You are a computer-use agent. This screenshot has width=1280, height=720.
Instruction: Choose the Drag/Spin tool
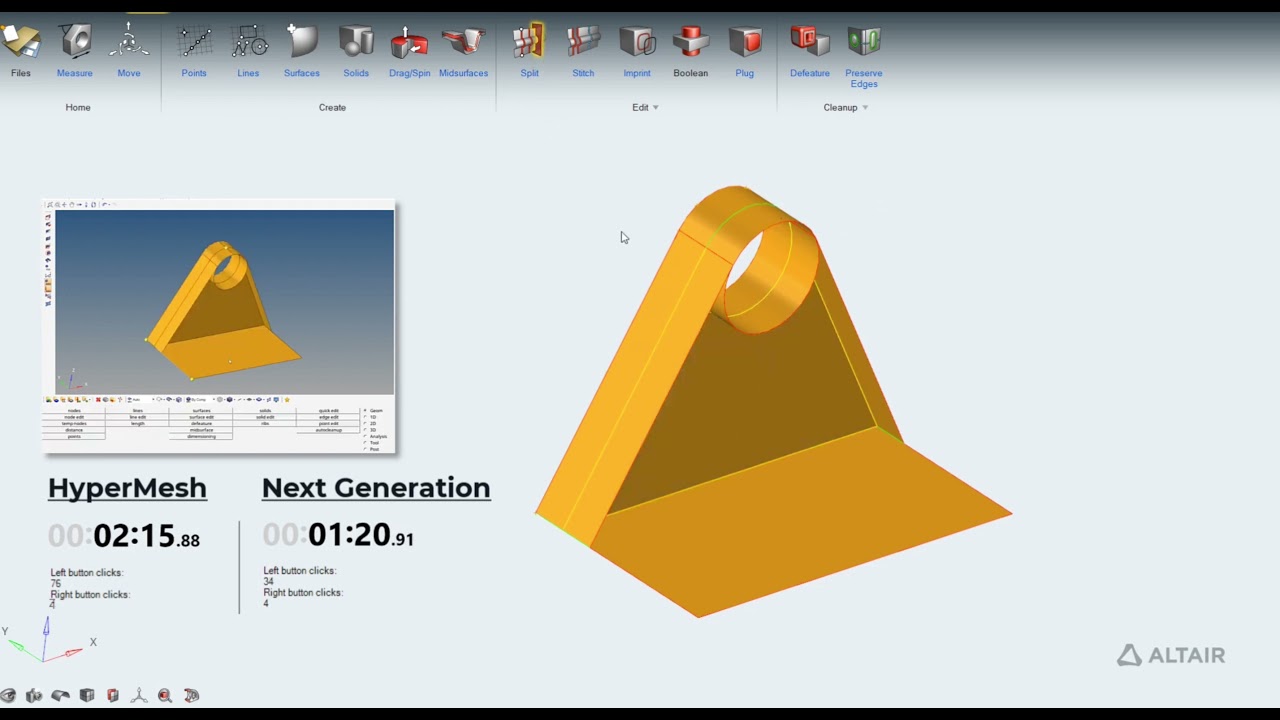pyautogui.click(x=409, y=50)
